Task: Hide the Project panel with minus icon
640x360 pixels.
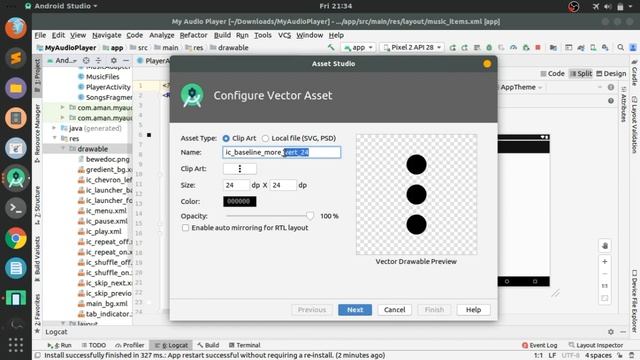Action: [x=126, y=60]
